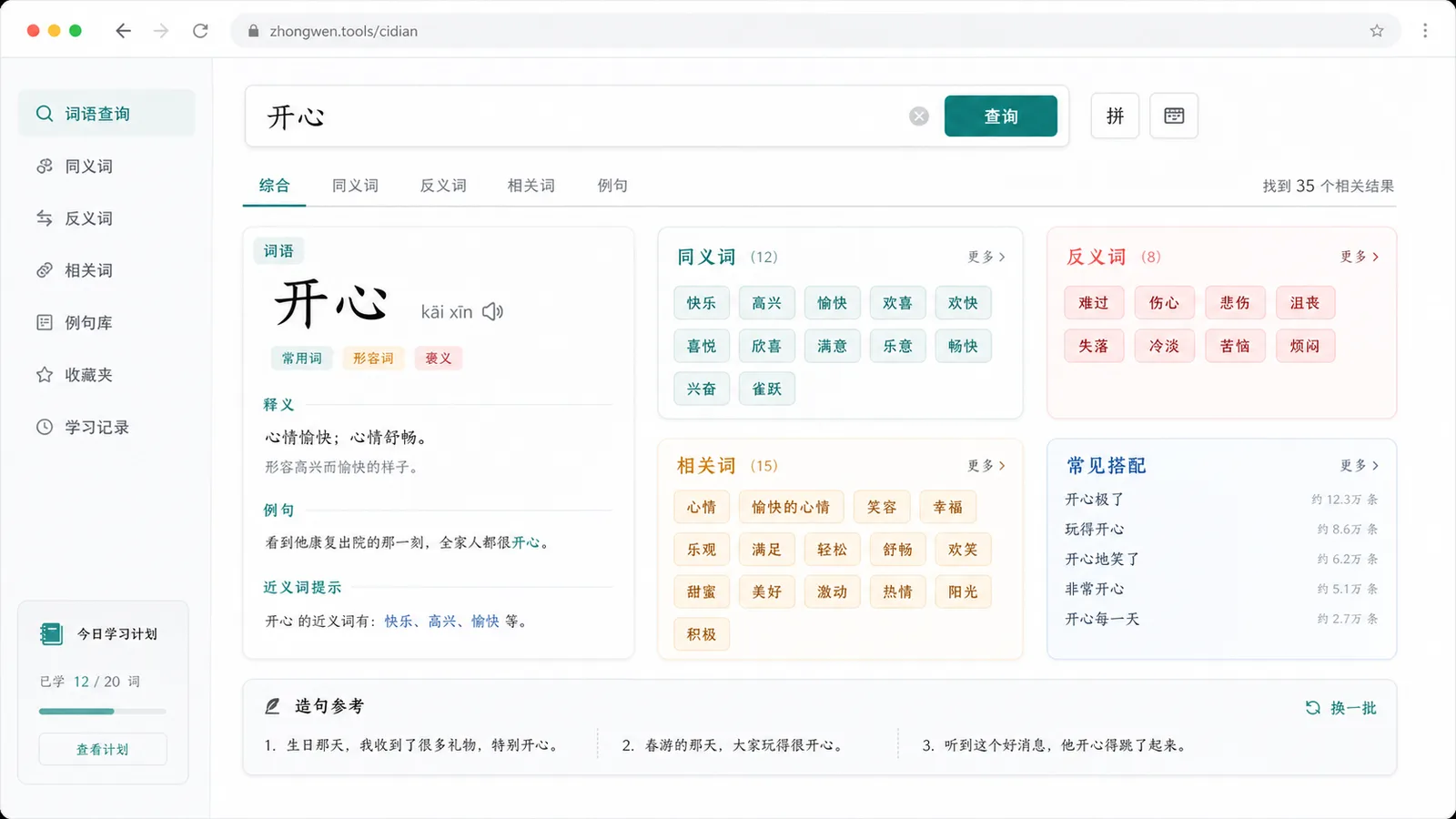
Task: Open the browser three-dot menu
Action: point(1425,31)
